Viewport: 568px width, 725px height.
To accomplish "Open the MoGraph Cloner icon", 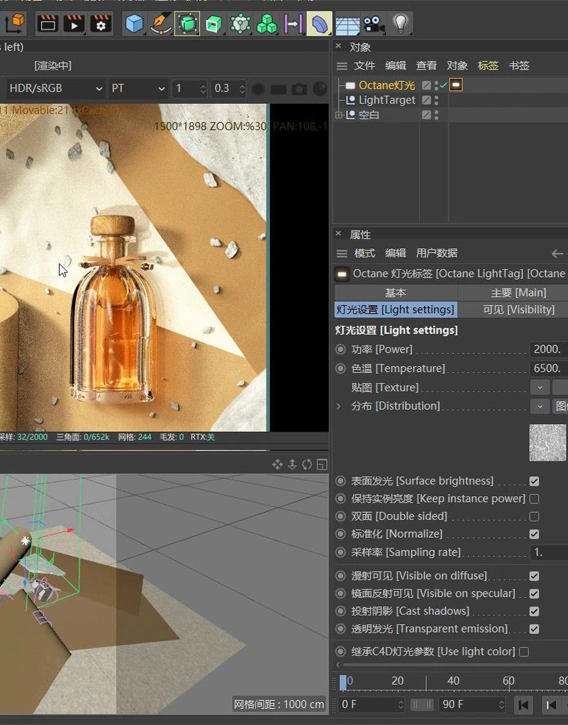I will click(240, 23).
